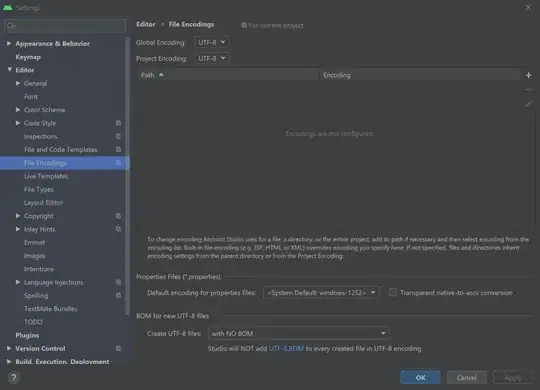Expand the Copyright node arrow
Viewport: 540px width, 390px height.
coord(18,216)
